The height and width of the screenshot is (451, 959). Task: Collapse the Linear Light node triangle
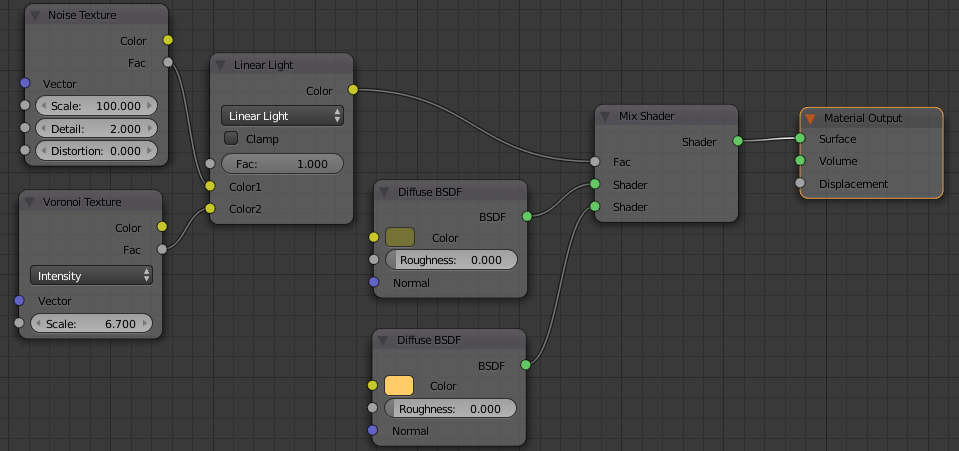point(221,65)
